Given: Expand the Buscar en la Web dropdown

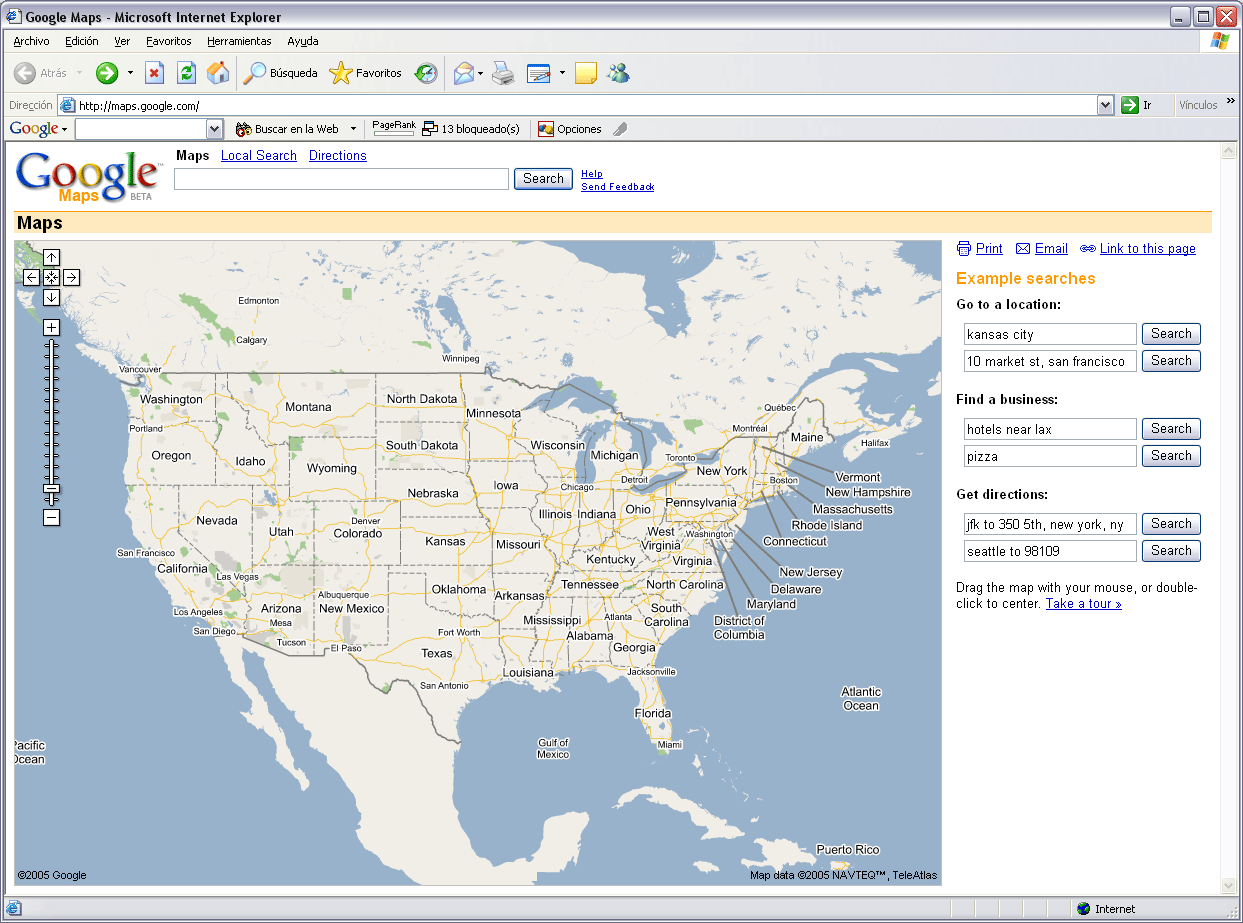Looking at the screenshot, I should (353, 129).
